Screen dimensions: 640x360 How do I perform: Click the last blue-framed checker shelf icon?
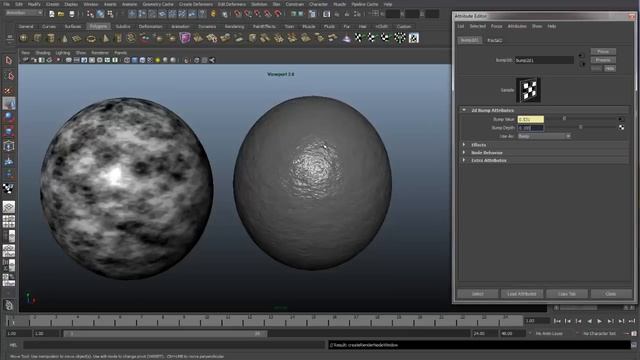[413, 38]
